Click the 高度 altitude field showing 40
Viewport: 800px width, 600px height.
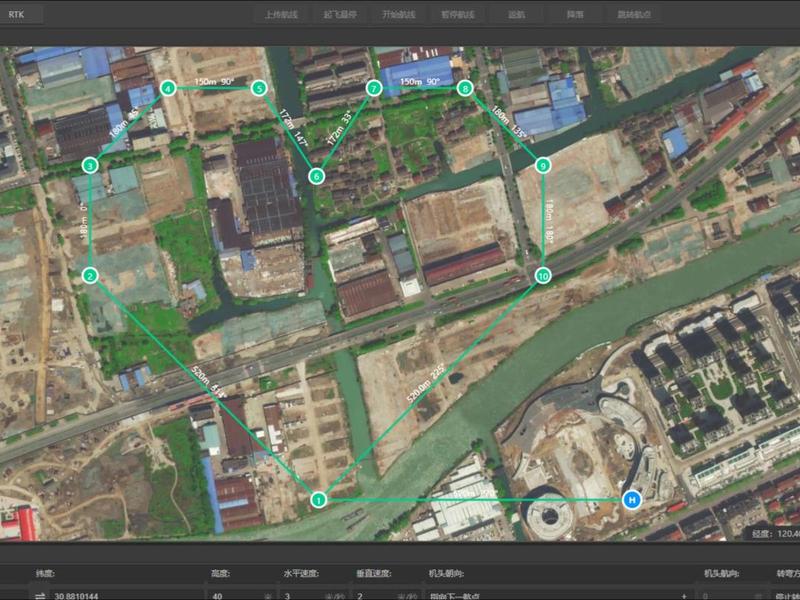tap(242, 595)
